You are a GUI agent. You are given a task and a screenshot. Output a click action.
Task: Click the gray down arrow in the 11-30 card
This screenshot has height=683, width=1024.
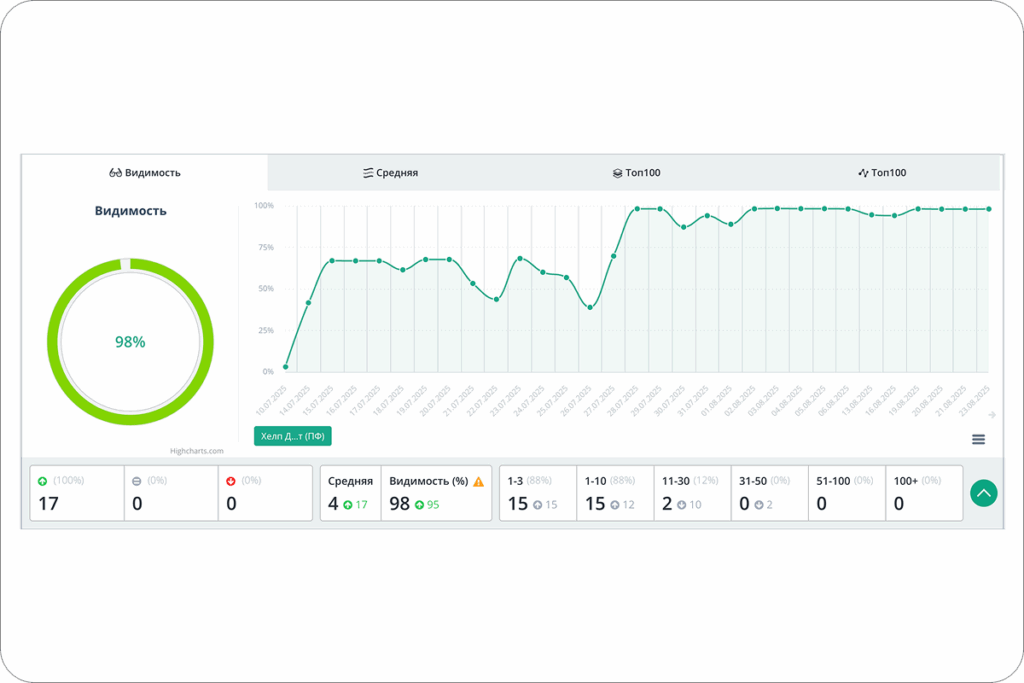click(x=681, y=505)
